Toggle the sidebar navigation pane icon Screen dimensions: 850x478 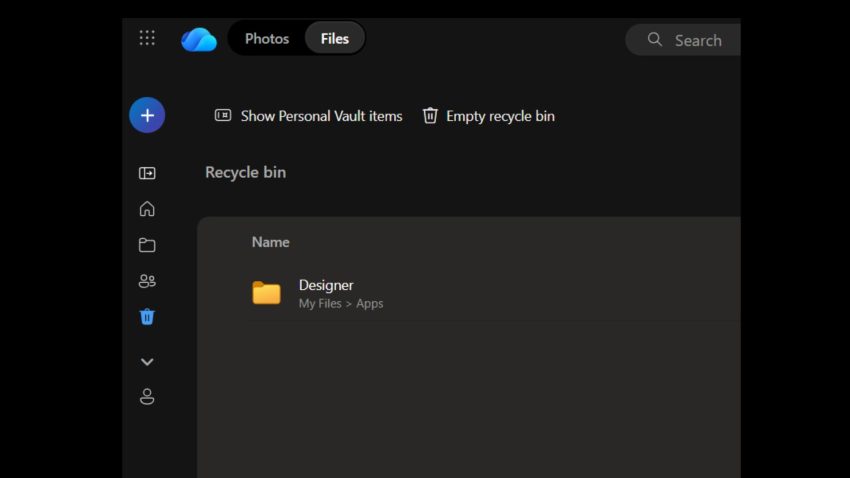[147, 173]
